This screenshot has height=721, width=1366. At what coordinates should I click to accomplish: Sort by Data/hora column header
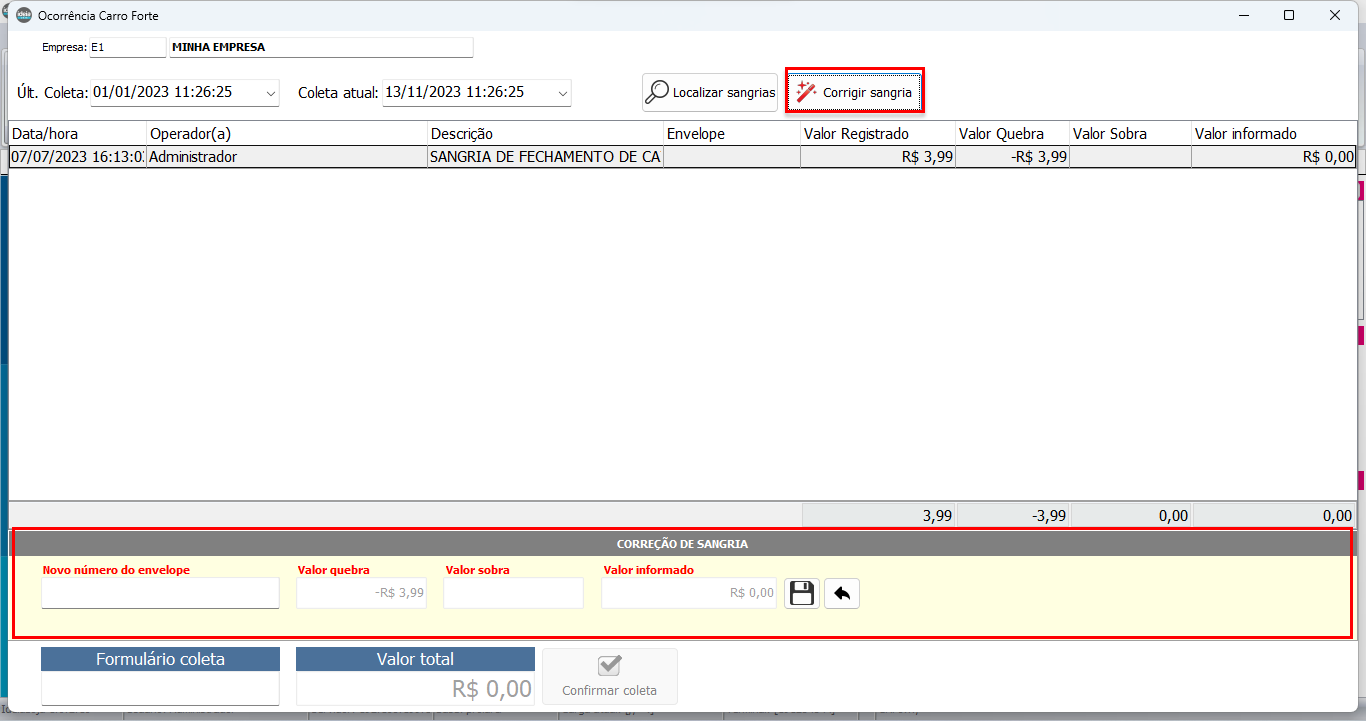tap(77, 134)
